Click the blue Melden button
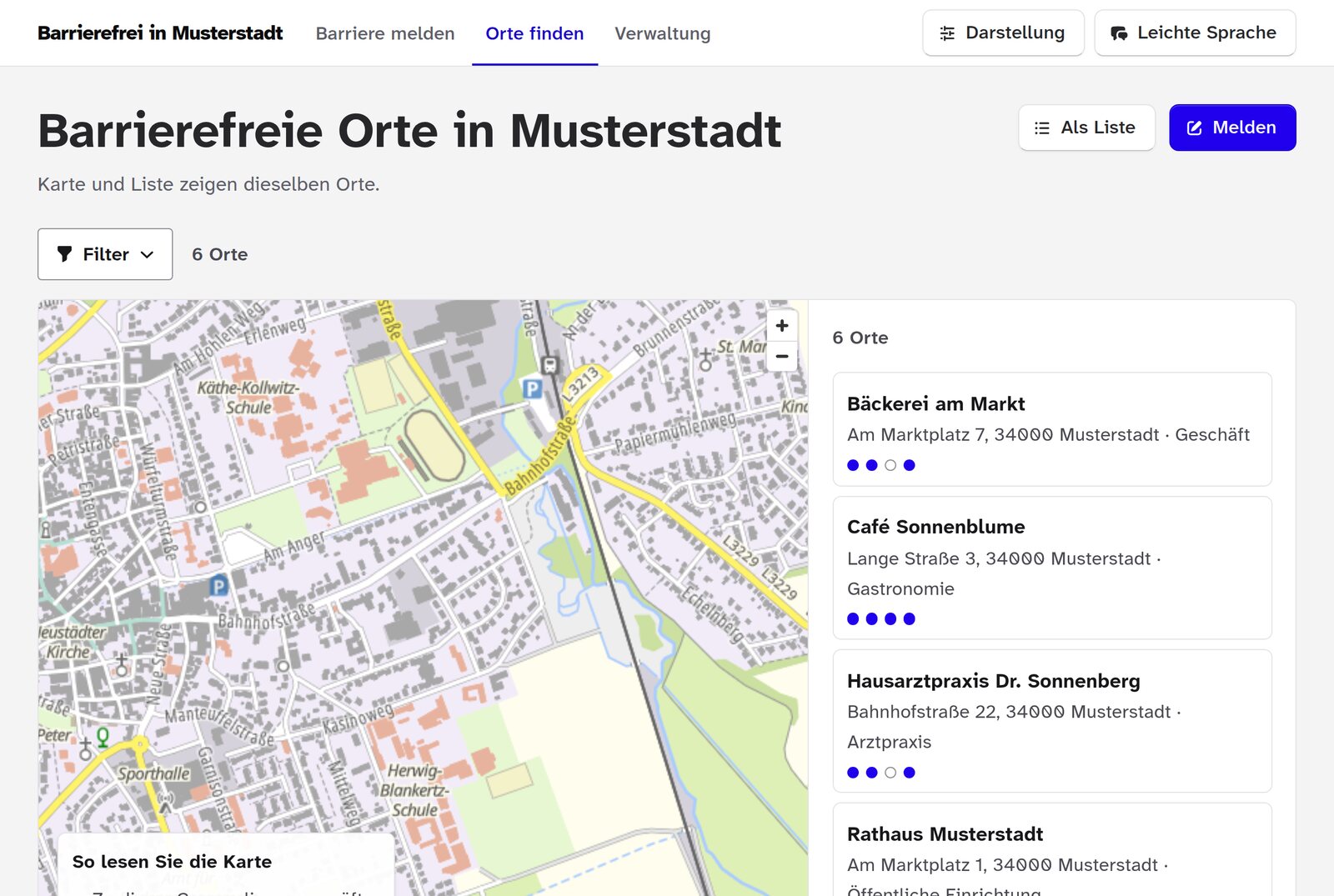The width and height of the screenshot is (1334, 896). point(1232,128)
